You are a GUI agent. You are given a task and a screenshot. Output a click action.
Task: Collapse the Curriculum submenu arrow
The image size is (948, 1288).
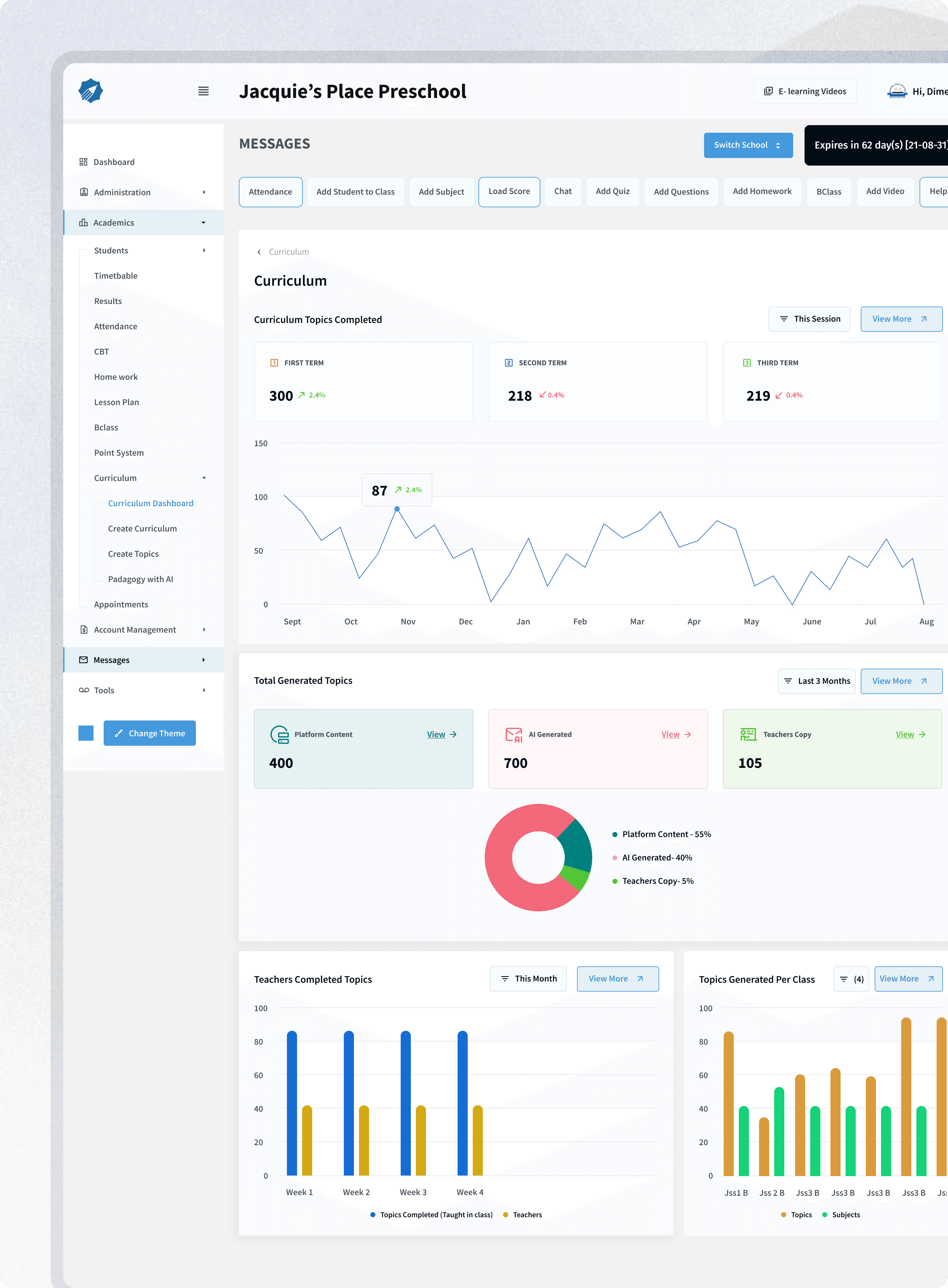[x=204, y=478]
